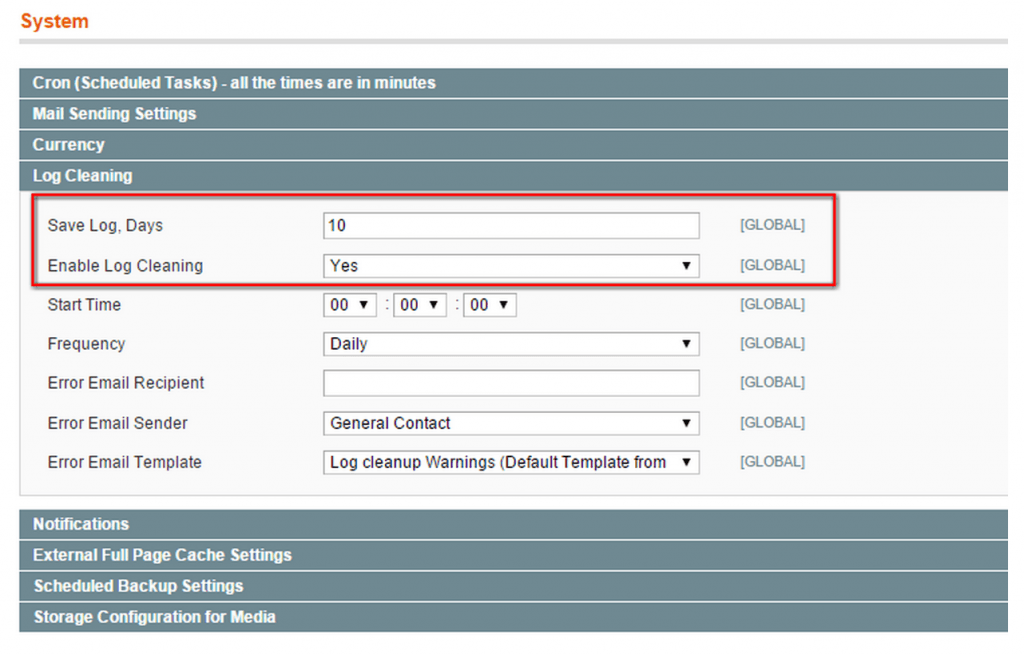Expand Storage Configuration for Media section

pos(154,617)
